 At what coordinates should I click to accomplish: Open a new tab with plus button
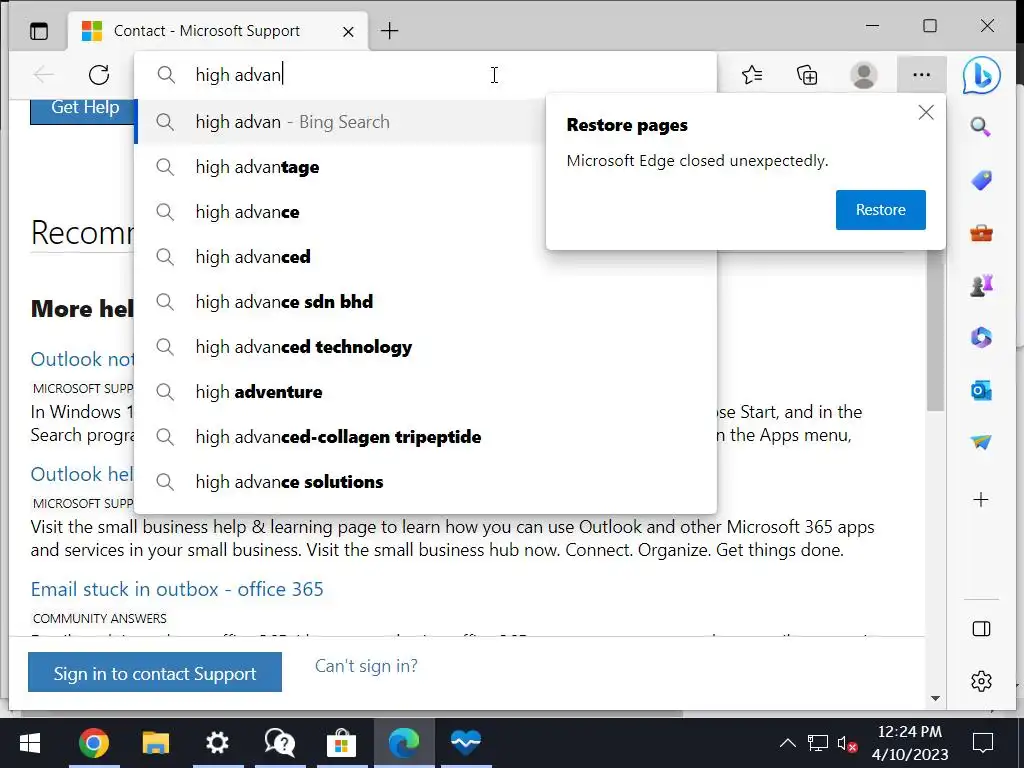pos(389,31)
